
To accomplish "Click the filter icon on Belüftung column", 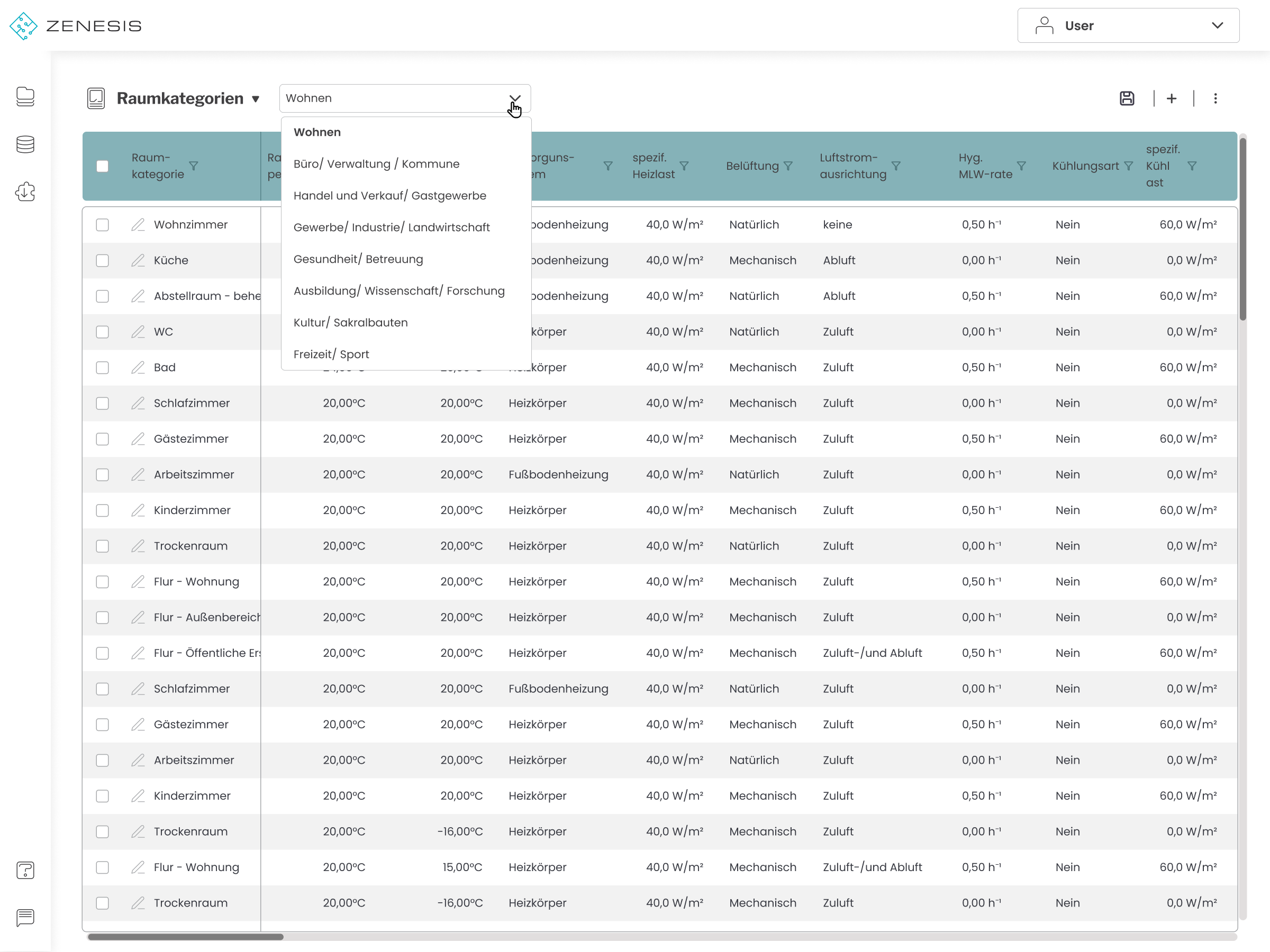I will tap(788, 166).
